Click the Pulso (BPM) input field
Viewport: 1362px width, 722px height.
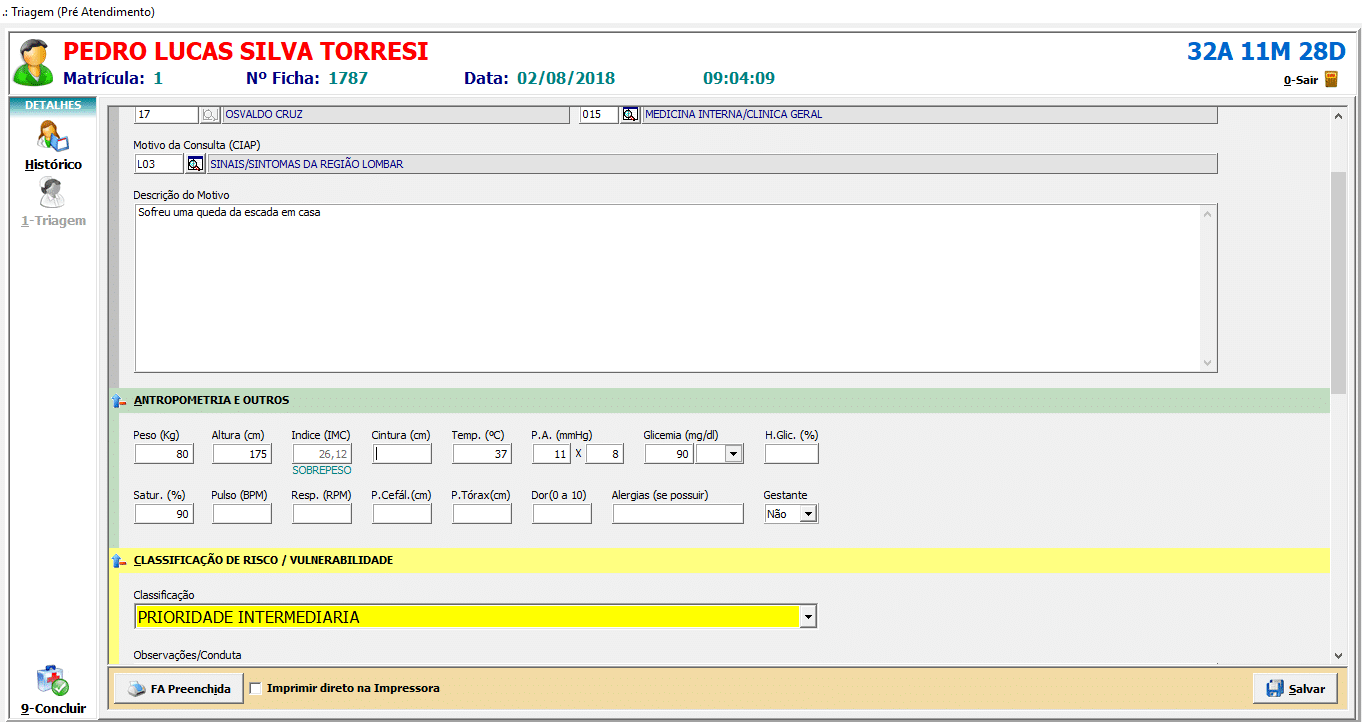pos(242,514)
